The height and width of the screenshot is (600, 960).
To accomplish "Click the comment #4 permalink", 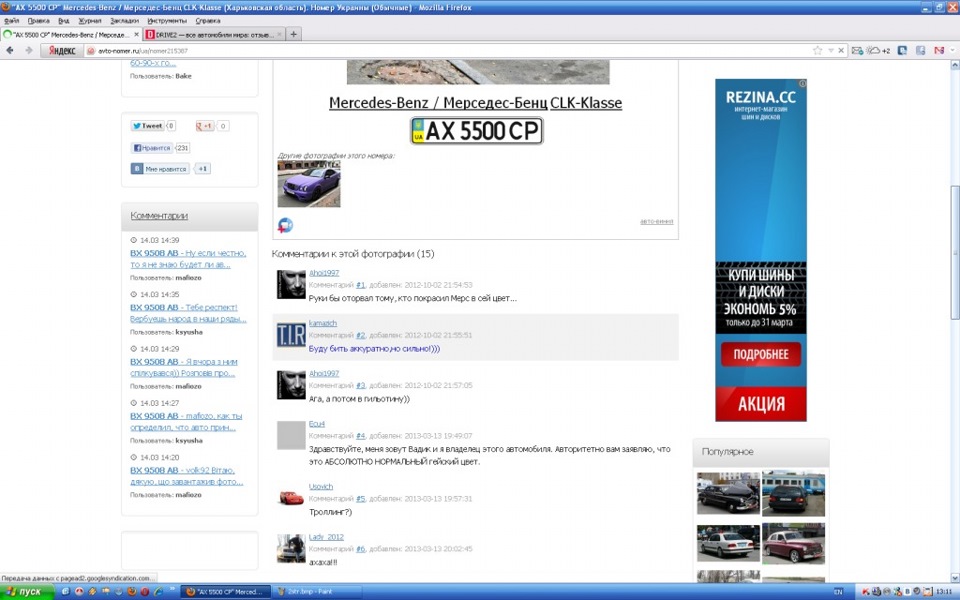I will 361,436.
